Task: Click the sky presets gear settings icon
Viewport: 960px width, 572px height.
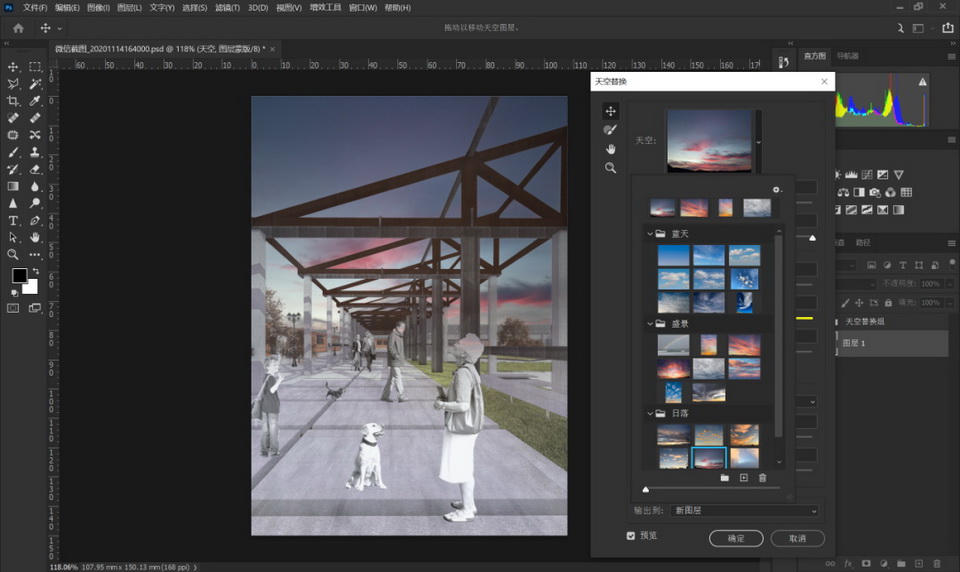Action: coord(776,189)
